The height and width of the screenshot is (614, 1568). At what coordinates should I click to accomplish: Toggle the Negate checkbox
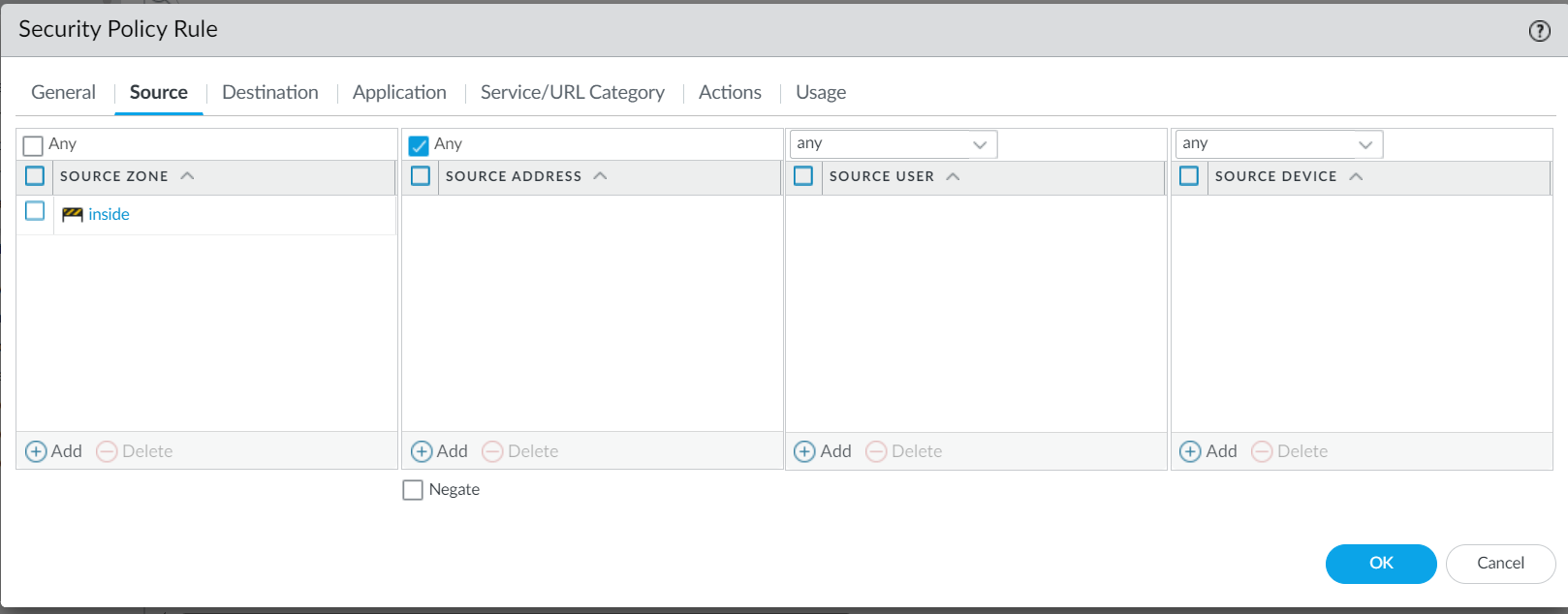413,490
